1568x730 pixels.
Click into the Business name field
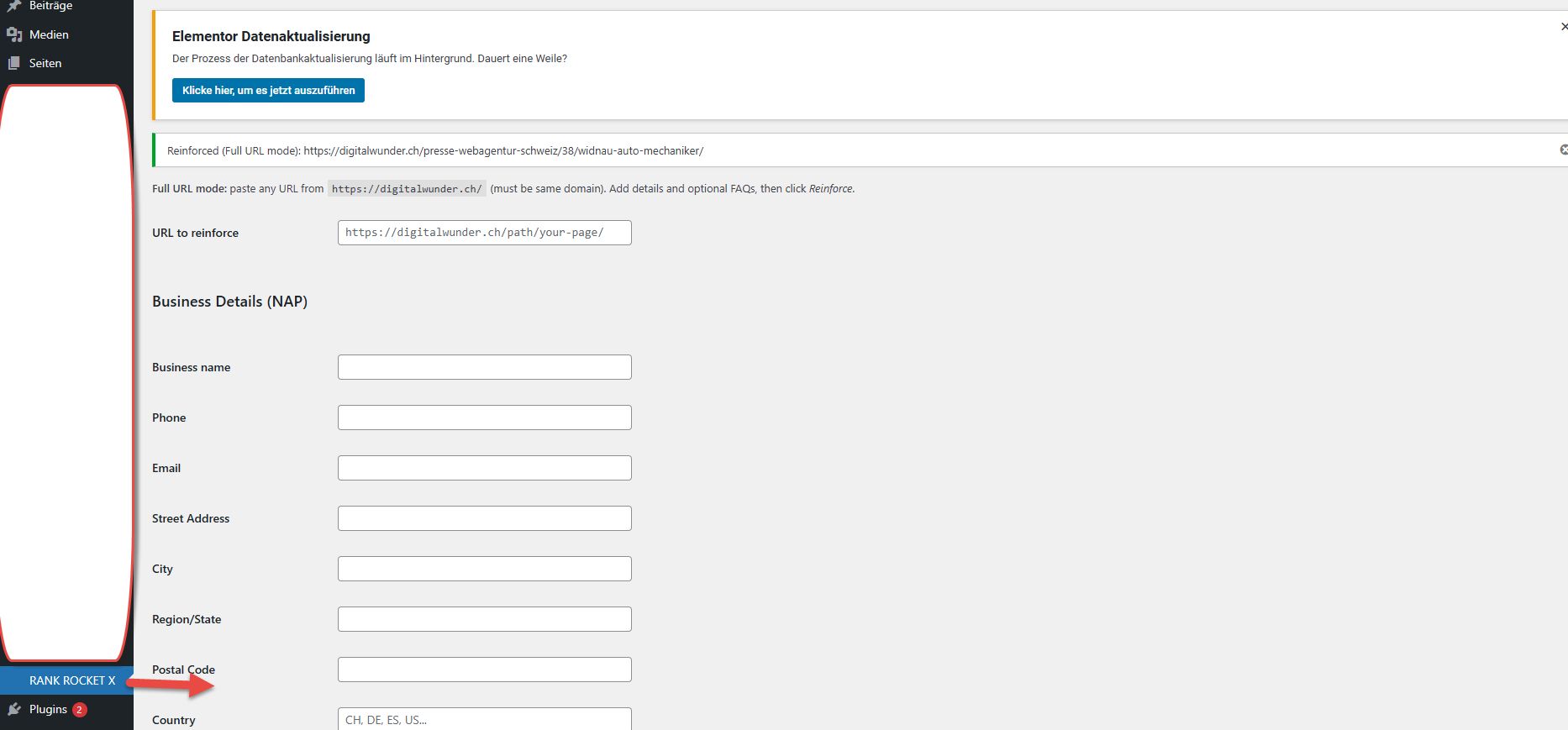click(484, 367)
